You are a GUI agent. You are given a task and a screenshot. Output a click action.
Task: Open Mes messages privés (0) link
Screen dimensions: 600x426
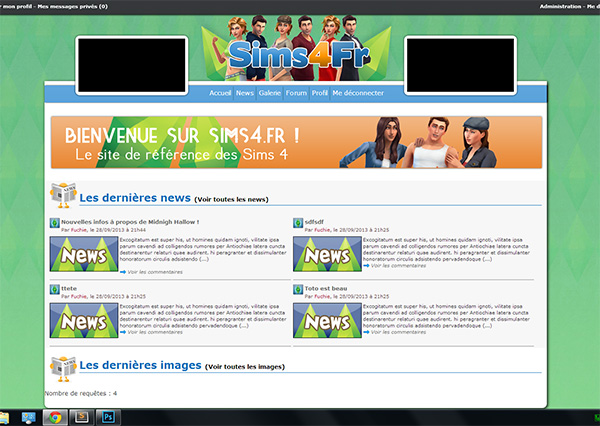coord(73,7)
